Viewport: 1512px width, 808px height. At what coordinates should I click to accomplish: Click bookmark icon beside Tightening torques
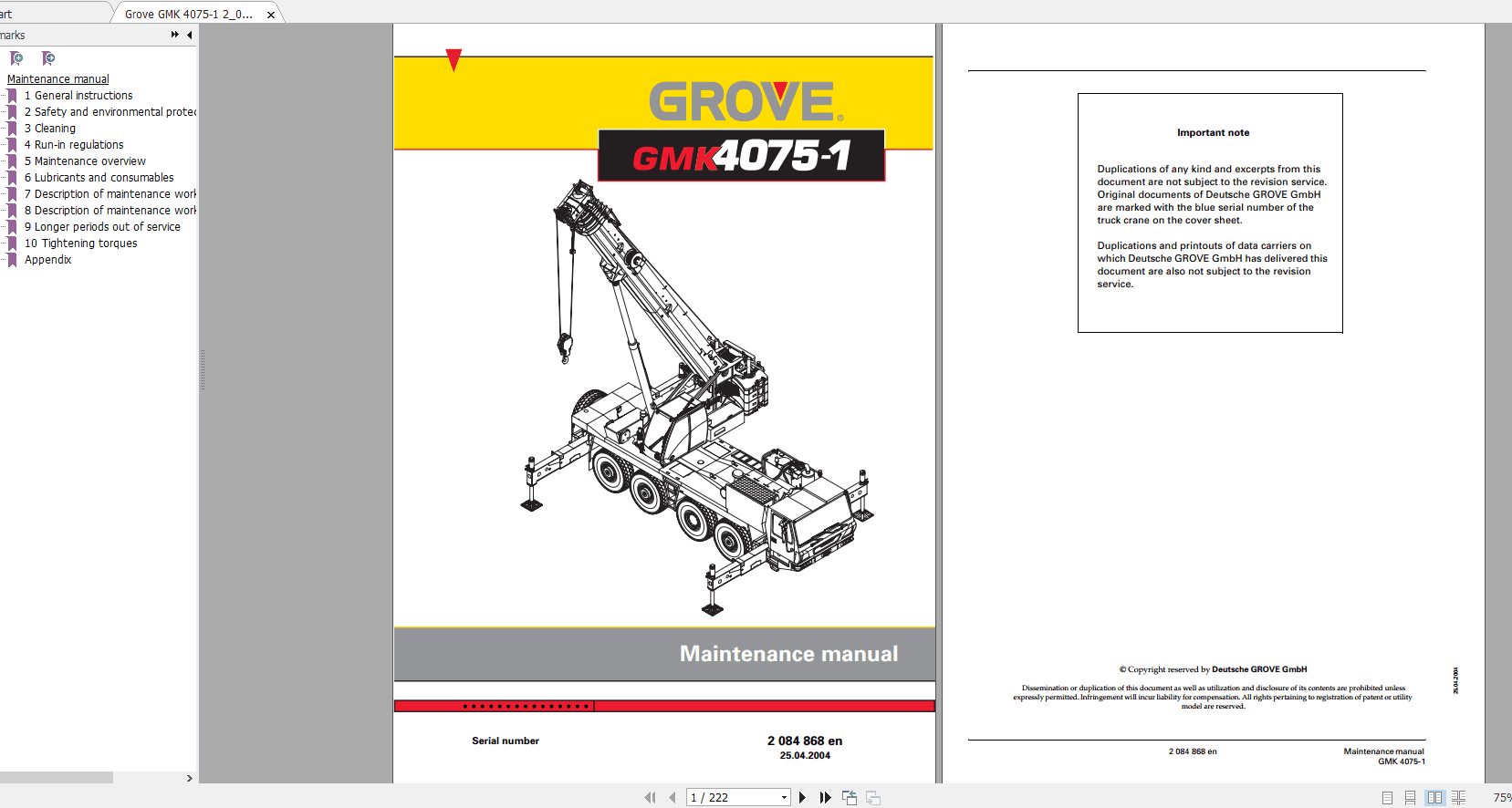(x=13, y=243)
